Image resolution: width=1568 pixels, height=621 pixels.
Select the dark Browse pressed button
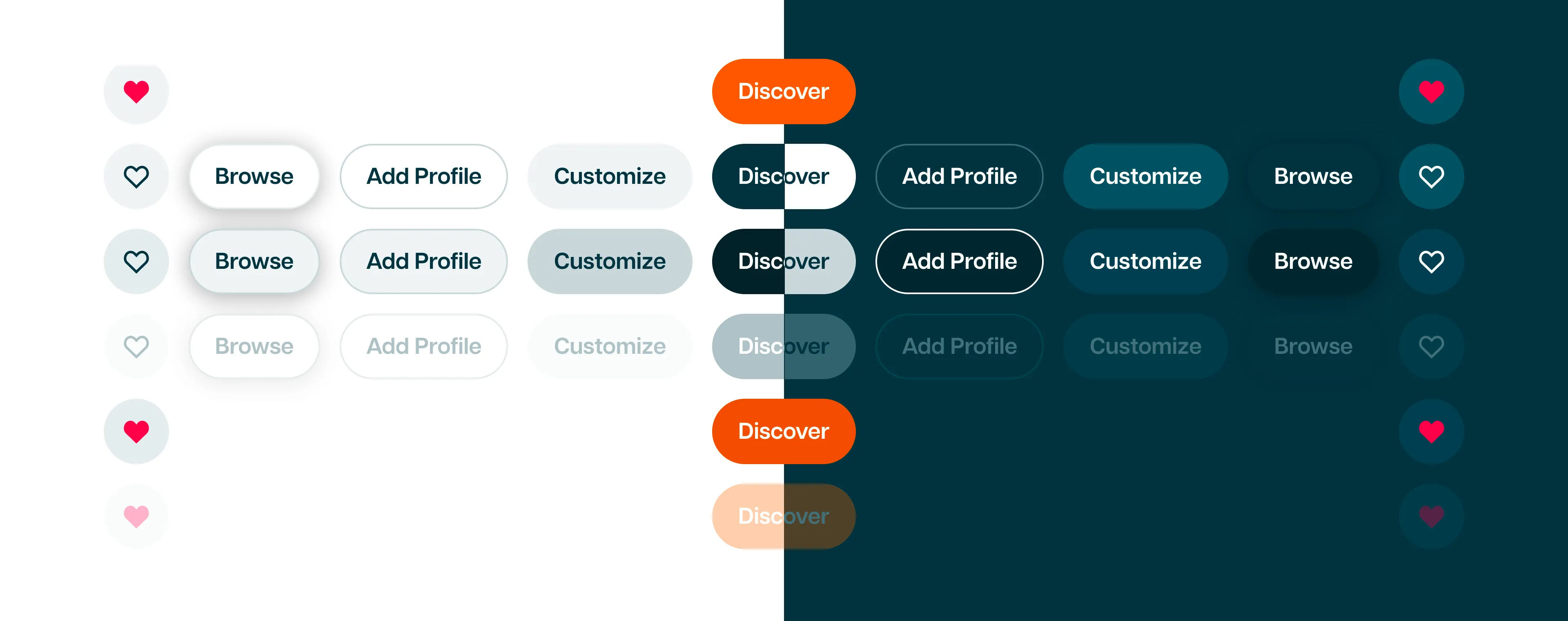[1313, 261]
